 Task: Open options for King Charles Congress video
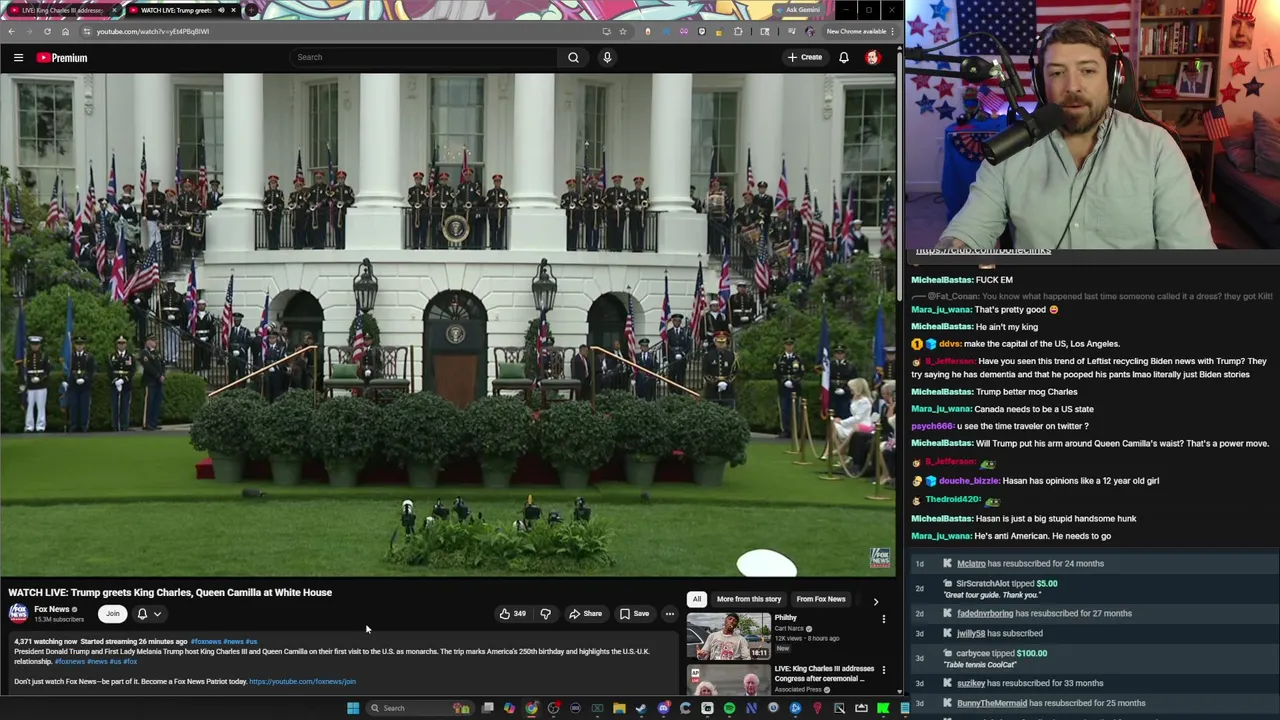(883, 670)
